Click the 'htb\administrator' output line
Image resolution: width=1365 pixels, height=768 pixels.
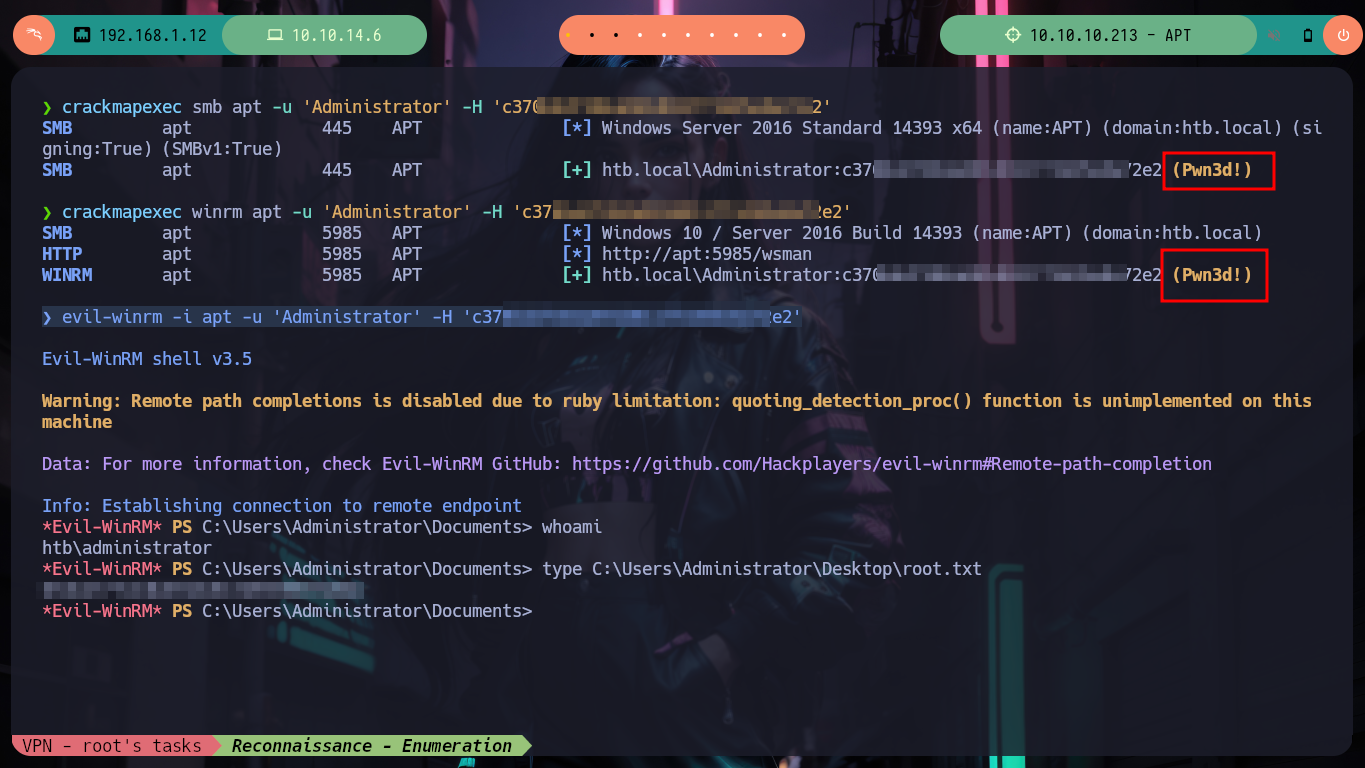tap(127, 548)
